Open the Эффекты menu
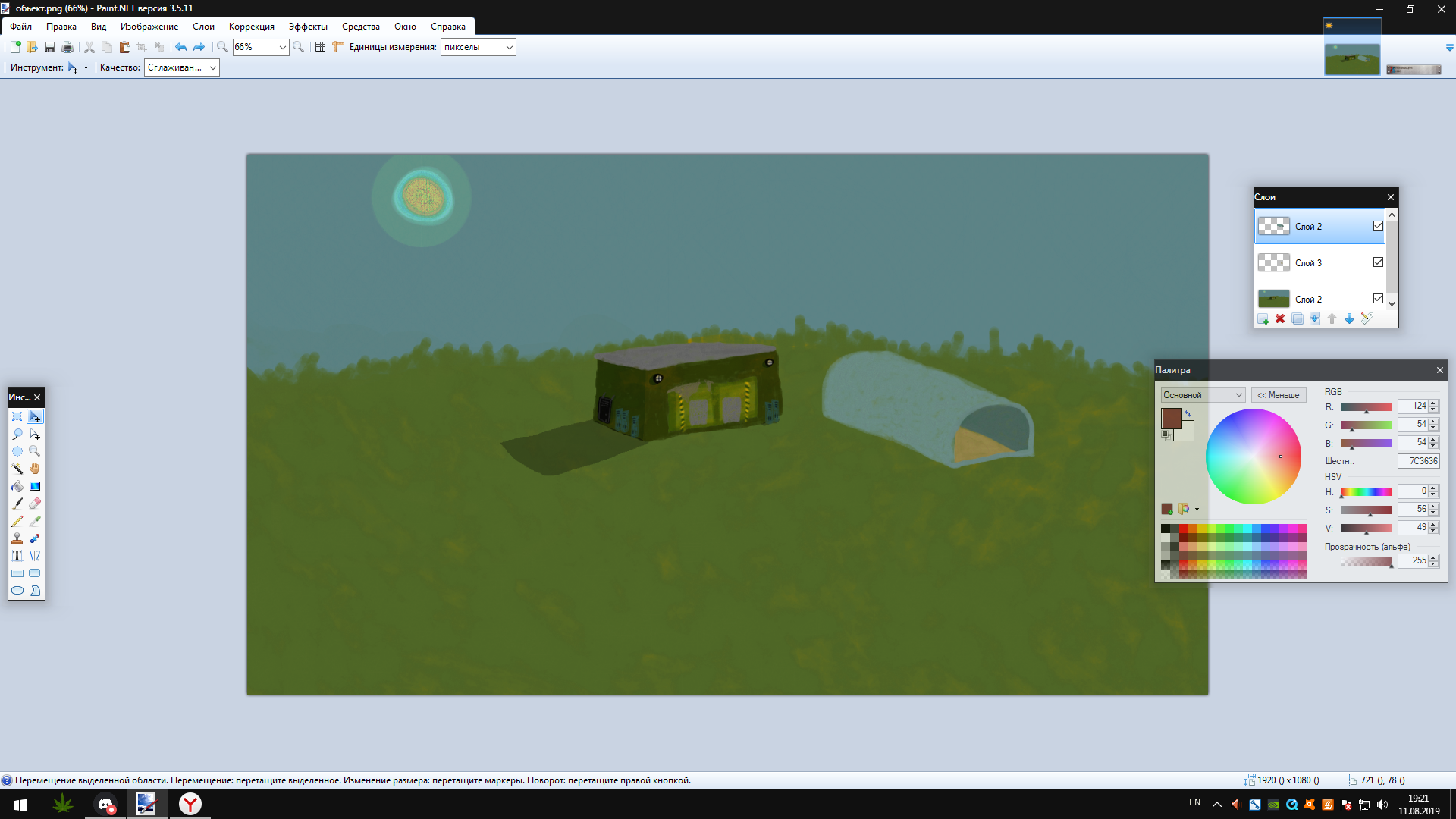 coord(308,27)
